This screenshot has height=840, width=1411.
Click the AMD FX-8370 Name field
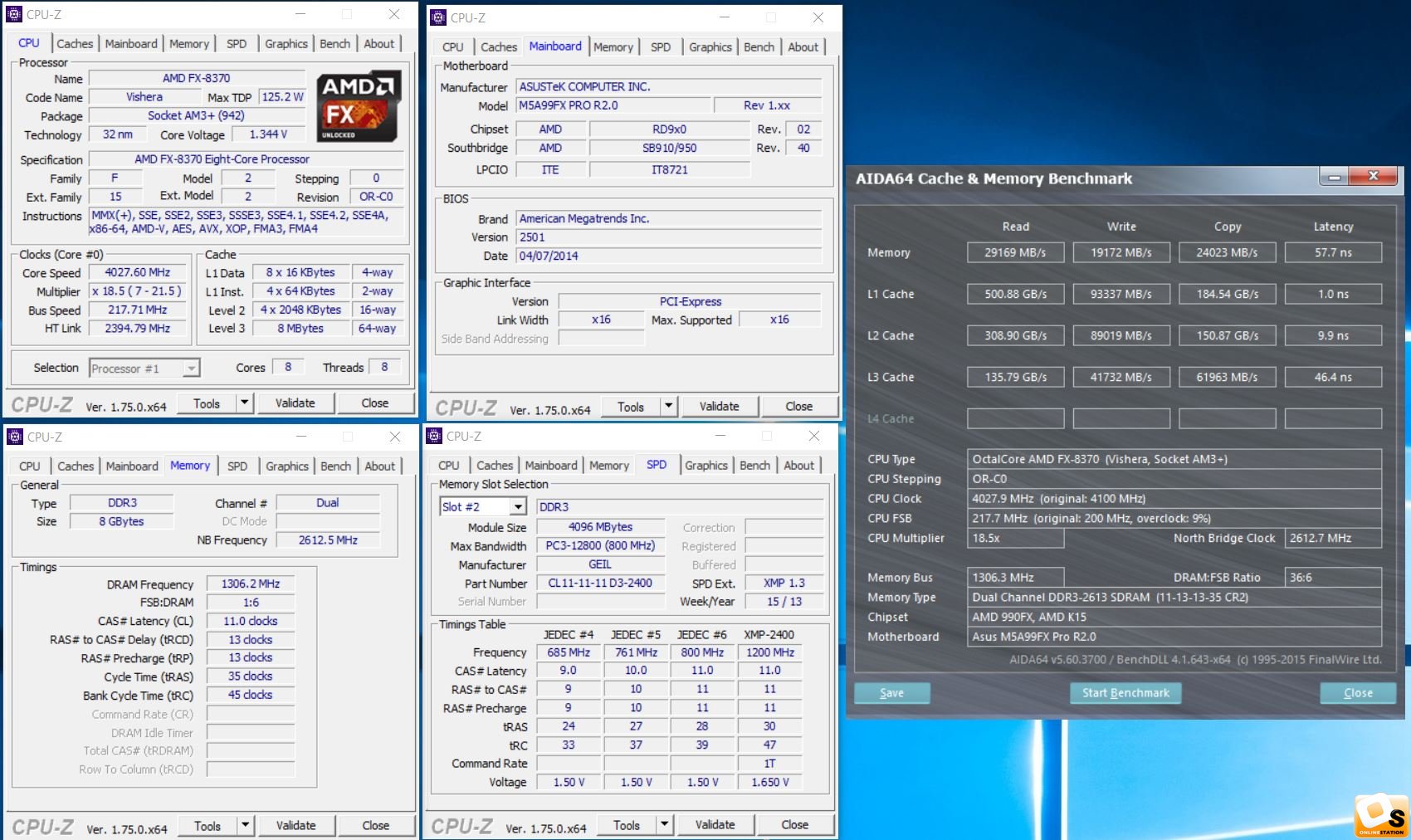(x=196, y=78)
